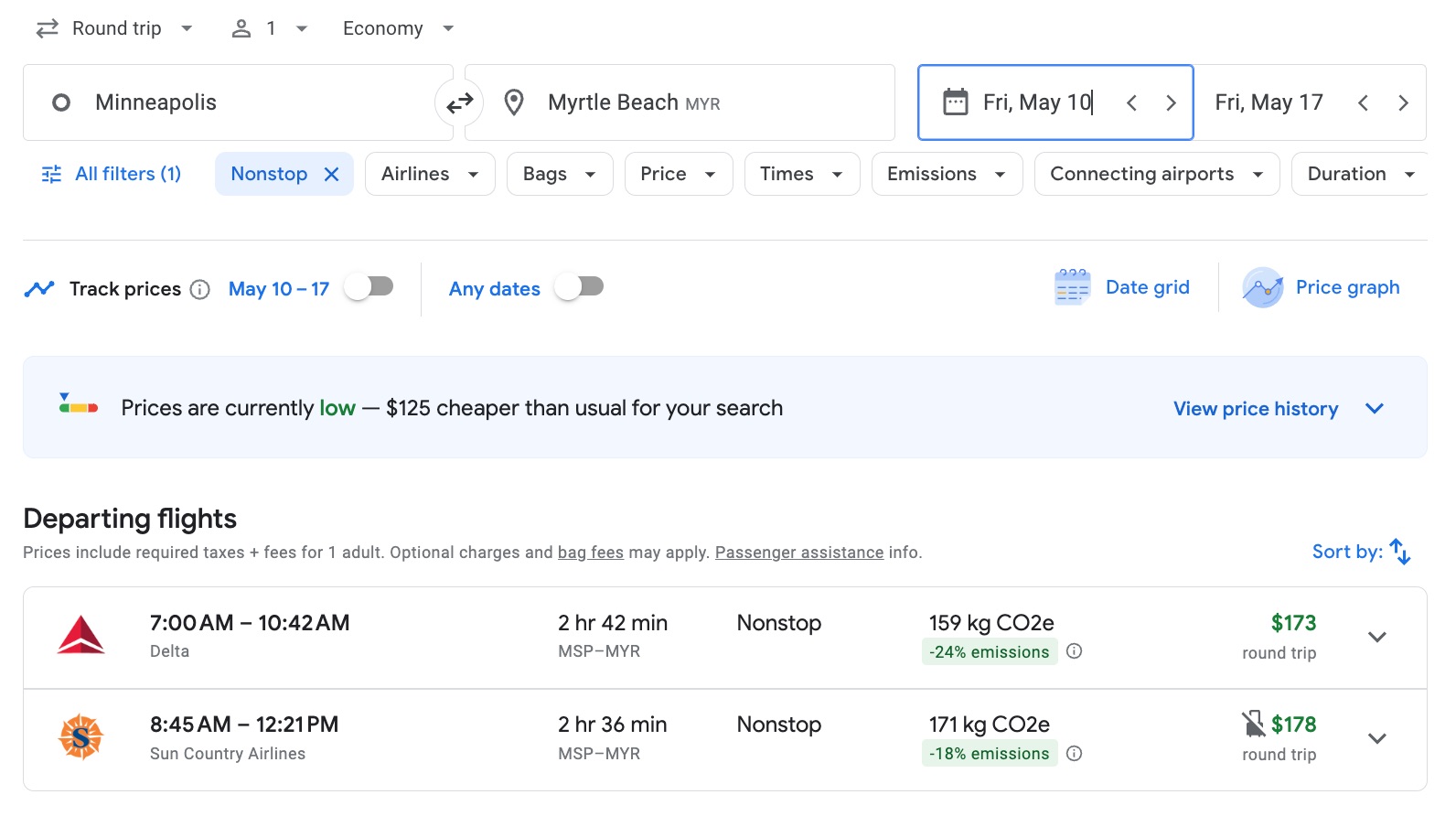The height and width of the screenshot is (816, 1456).
Task: Open the Duration filter dropdown
Action: [1361, 174]
